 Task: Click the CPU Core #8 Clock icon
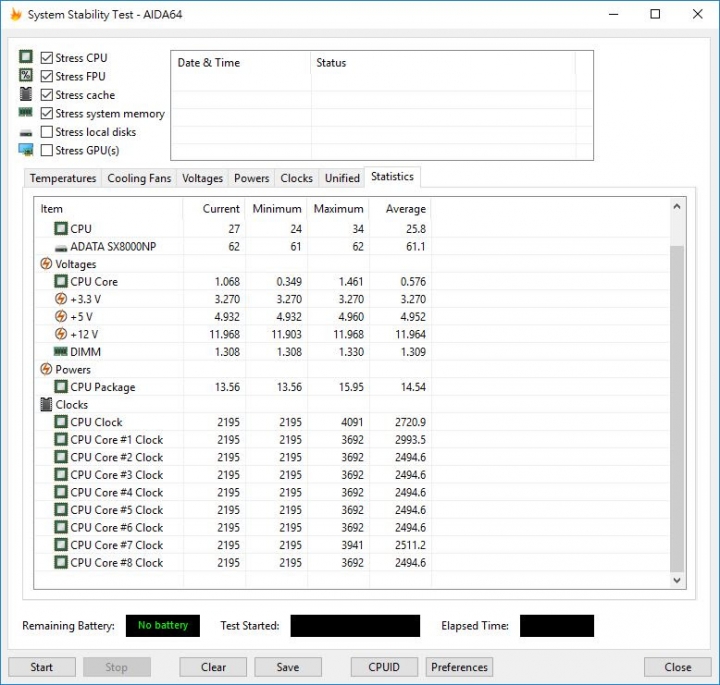click(61, 562)
